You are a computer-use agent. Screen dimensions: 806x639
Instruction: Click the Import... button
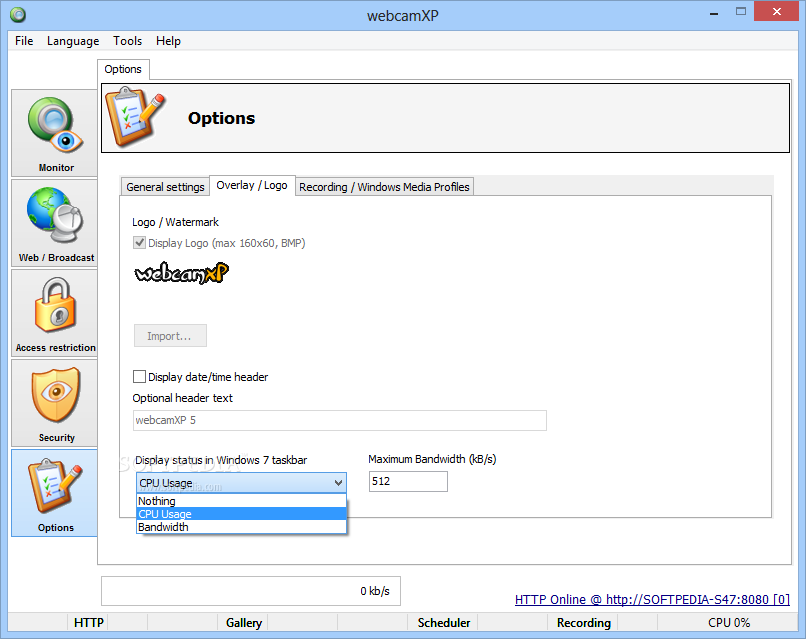(x=170, y=336)
